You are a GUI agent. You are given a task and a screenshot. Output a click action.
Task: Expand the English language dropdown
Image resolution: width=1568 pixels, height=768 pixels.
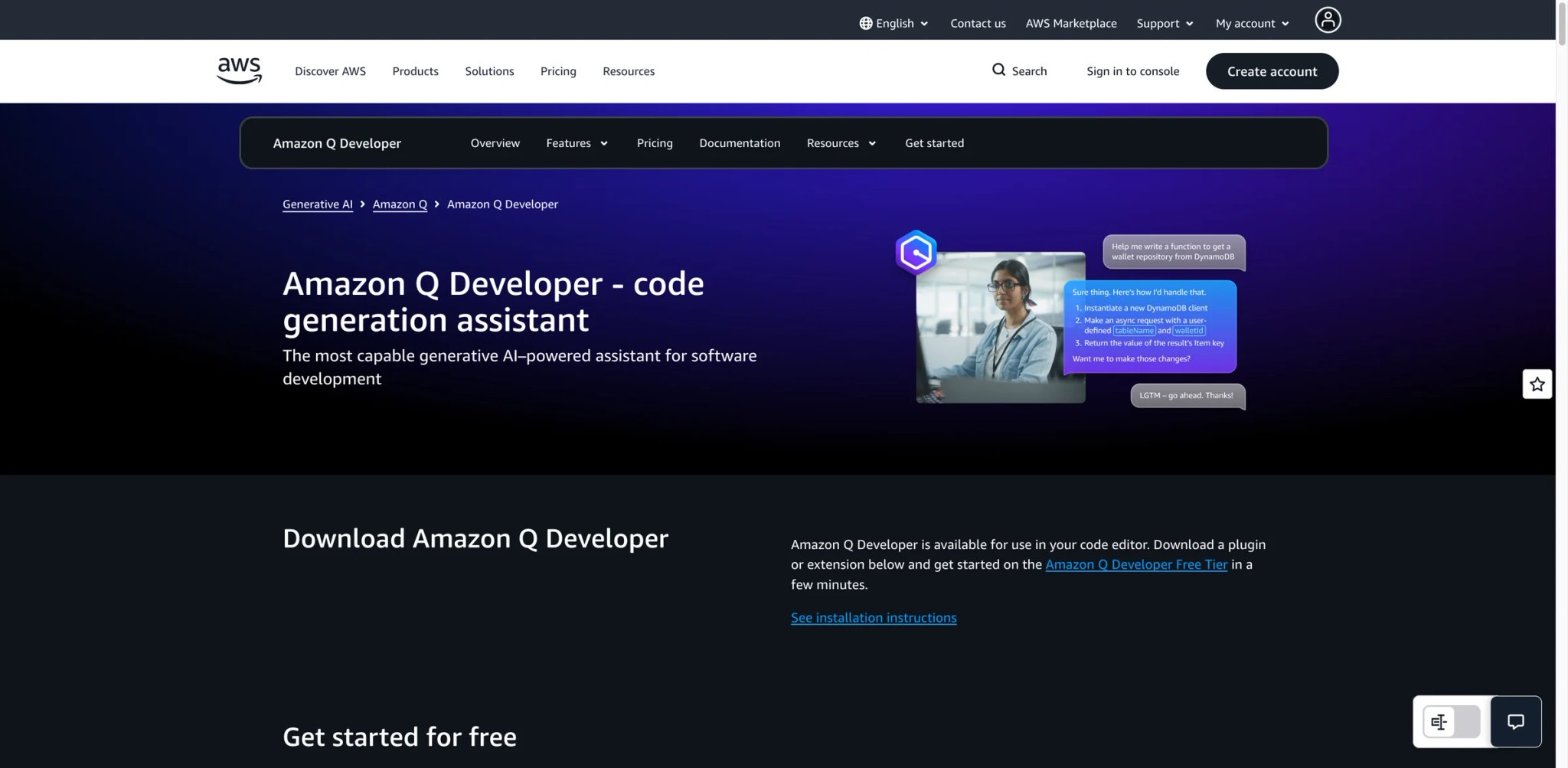coord(893,23)
